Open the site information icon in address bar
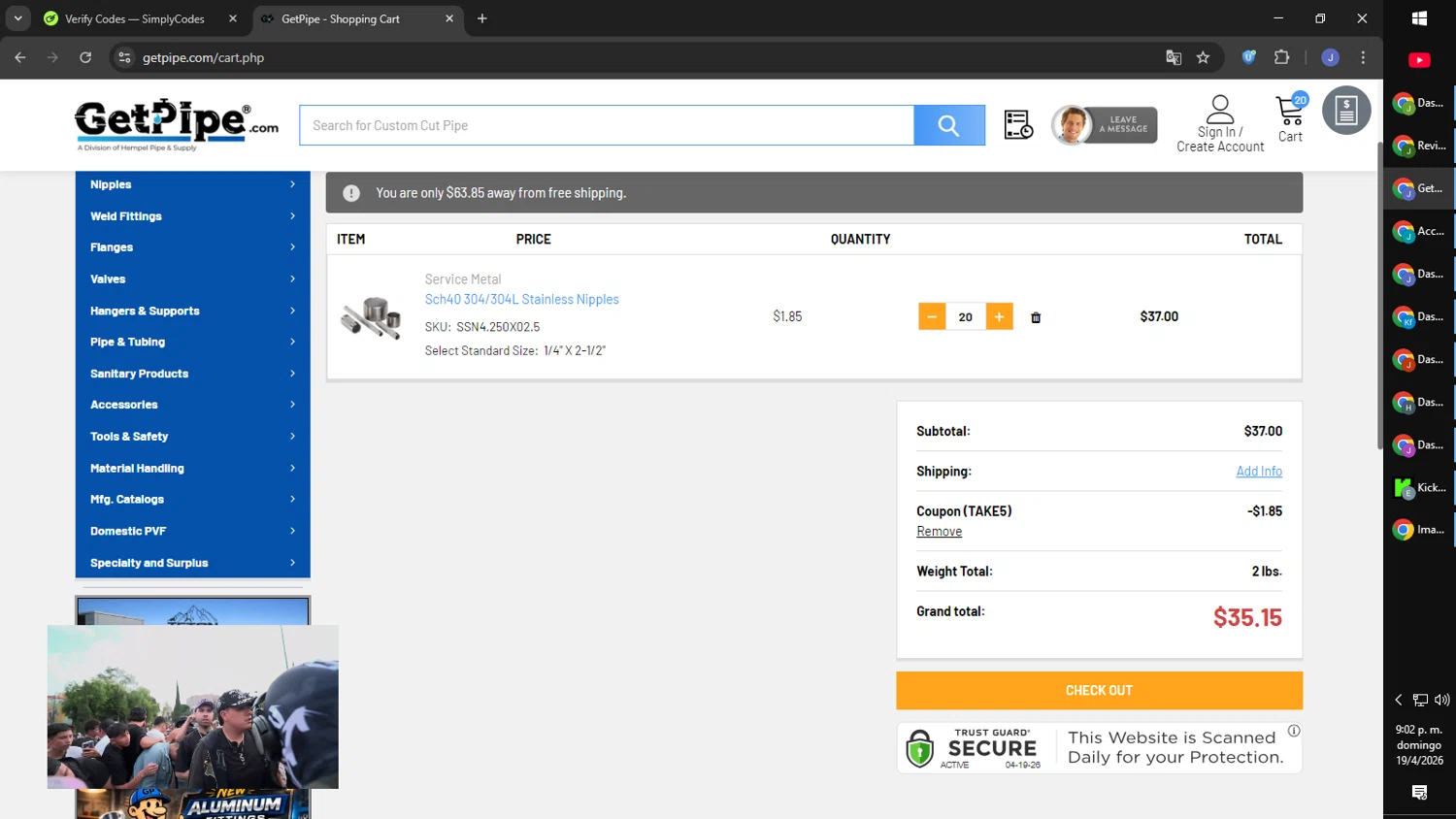The height and width of the screenshot is (819, 1456). point(124,57)
